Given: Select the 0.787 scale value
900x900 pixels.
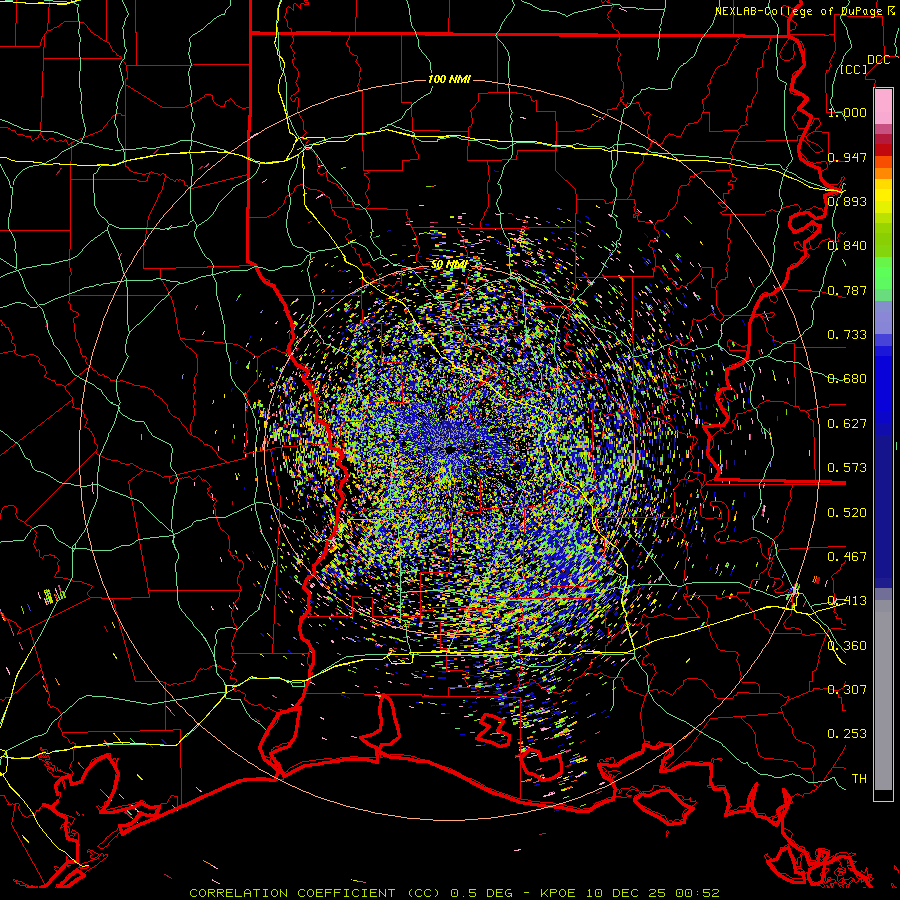Looking at the screenshot, I should [847, 290].
